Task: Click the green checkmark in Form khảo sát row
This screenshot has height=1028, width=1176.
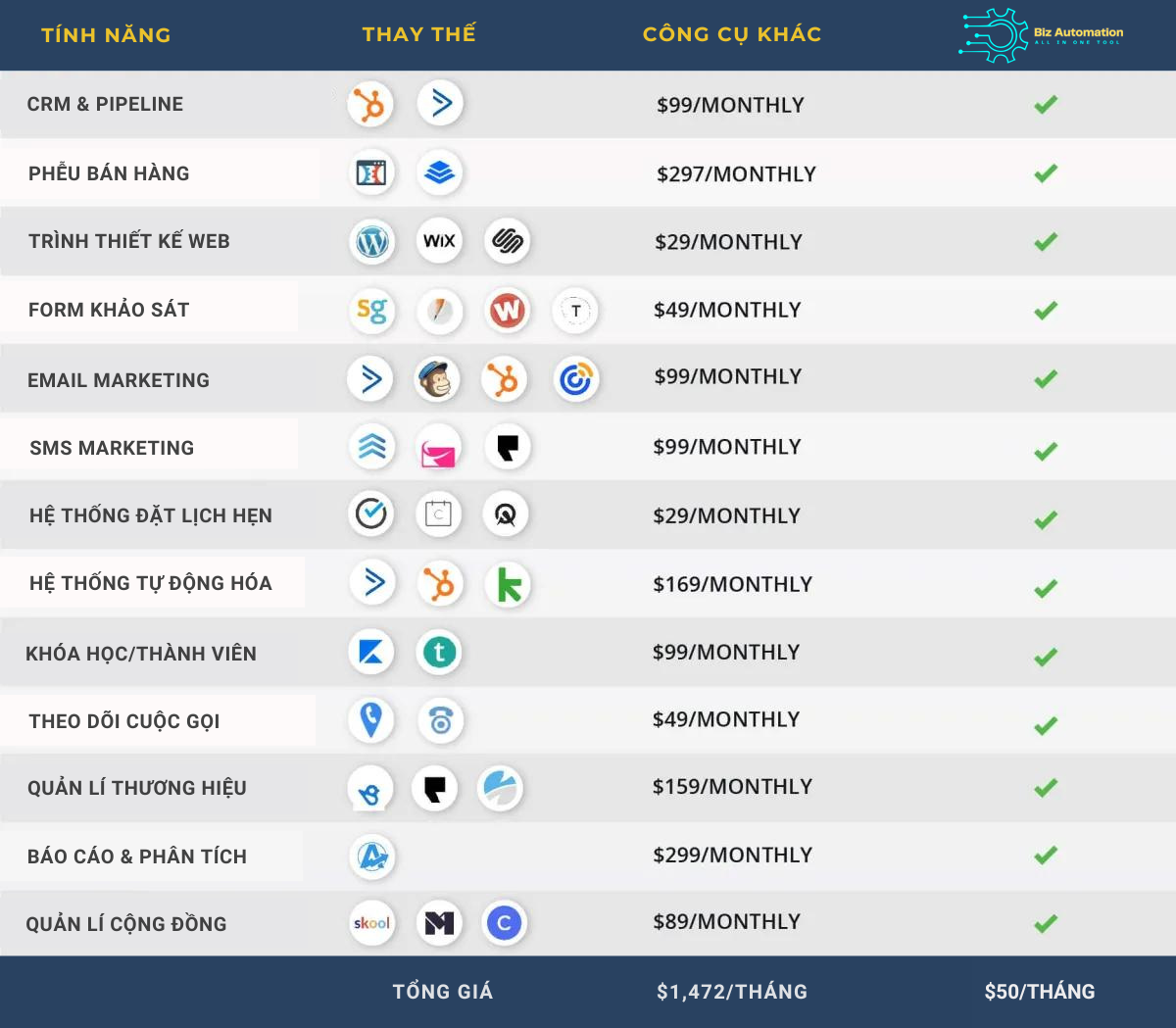Action: point(1046,311)
